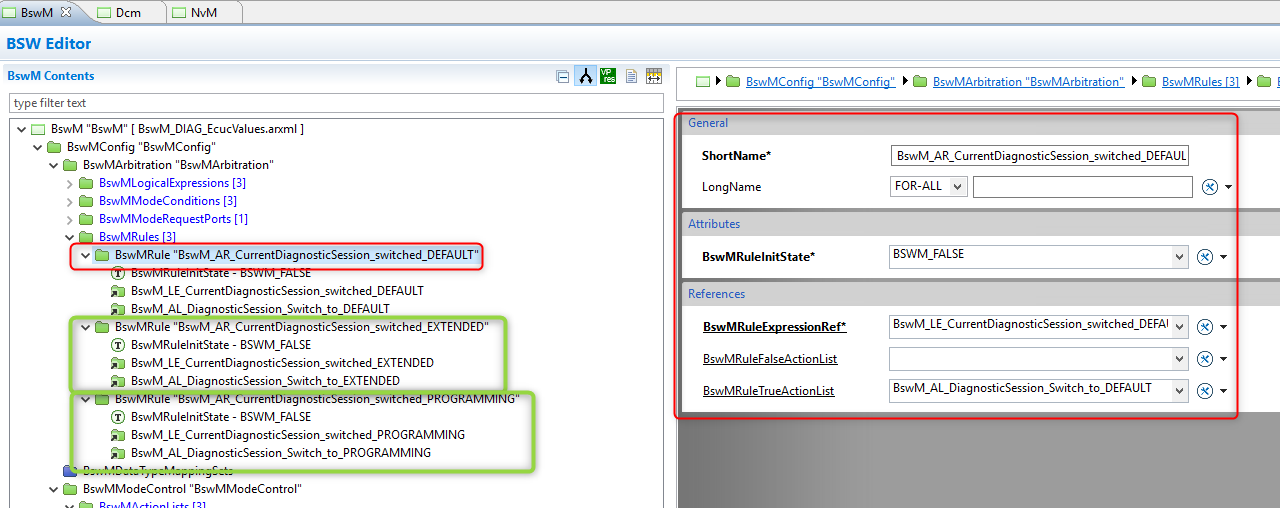
Task: Click the table columns icon in Contents toolbar
Action: click(x=654, y=76)
